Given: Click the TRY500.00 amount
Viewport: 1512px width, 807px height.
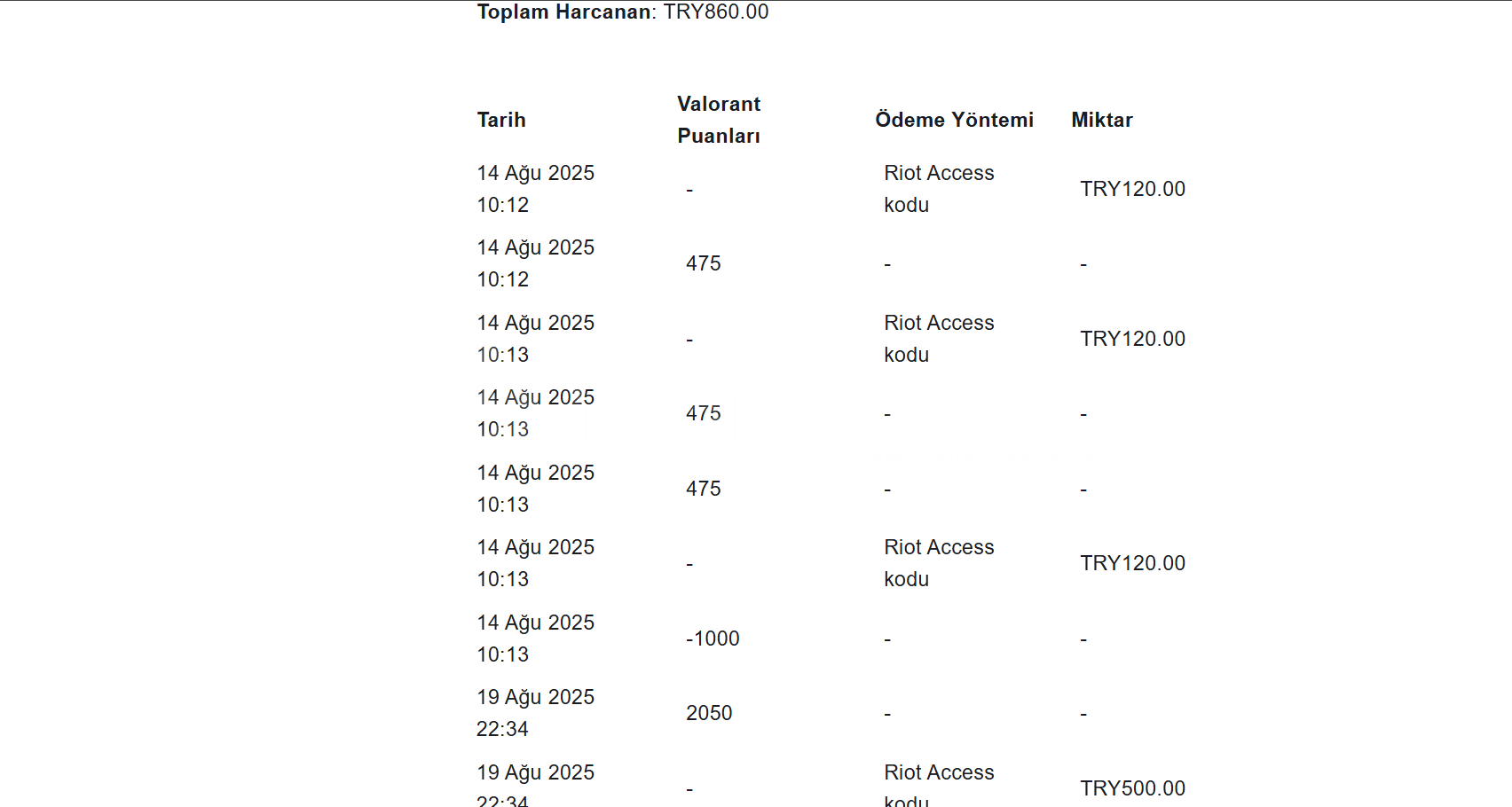Looking at the screenshot, I should [x=1132, y=788].
